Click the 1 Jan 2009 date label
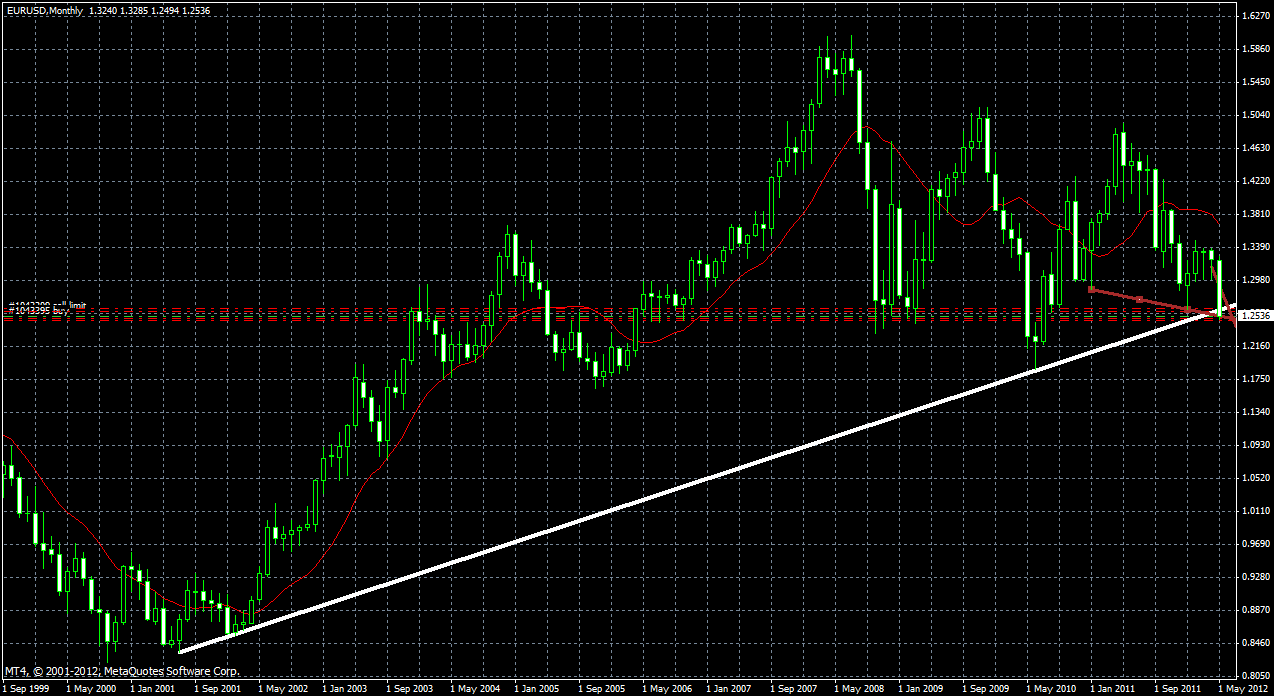The image size is (1274, 696). pyautogui.click(x=921, y=689)
